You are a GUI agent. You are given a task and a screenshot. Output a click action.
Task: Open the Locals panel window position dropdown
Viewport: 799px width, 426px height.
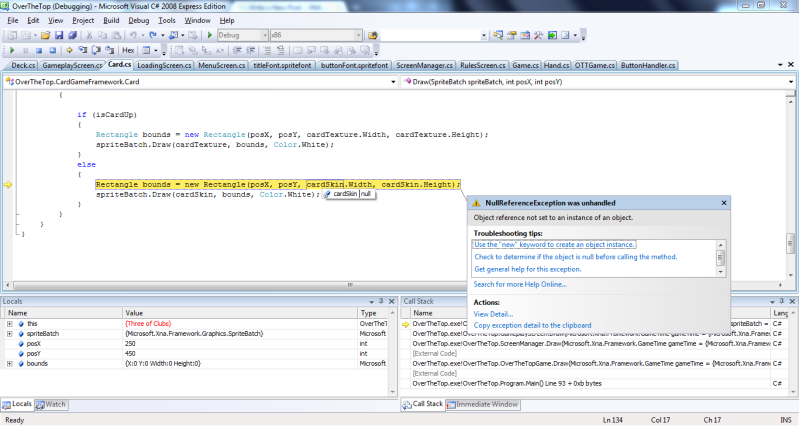371,302
